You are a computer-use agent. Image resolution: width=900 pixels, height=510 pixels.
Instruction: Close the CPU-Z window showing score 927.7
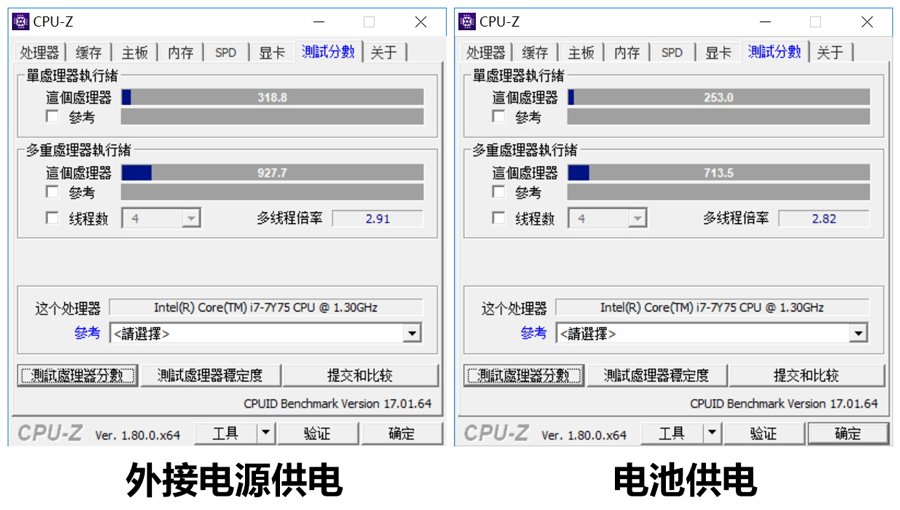[x=420, y=21]
